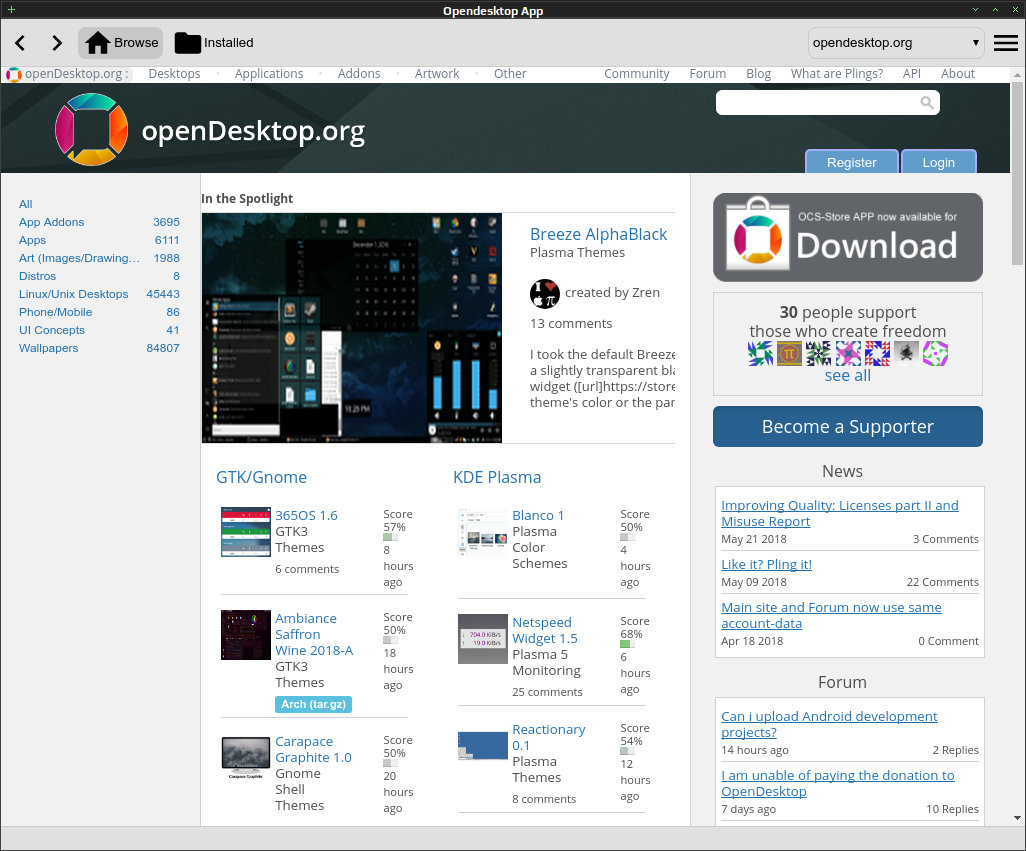Open the Applications menu
This screenshot has height=851, width=1026.
pyautogui.click(x=269, y=74)
